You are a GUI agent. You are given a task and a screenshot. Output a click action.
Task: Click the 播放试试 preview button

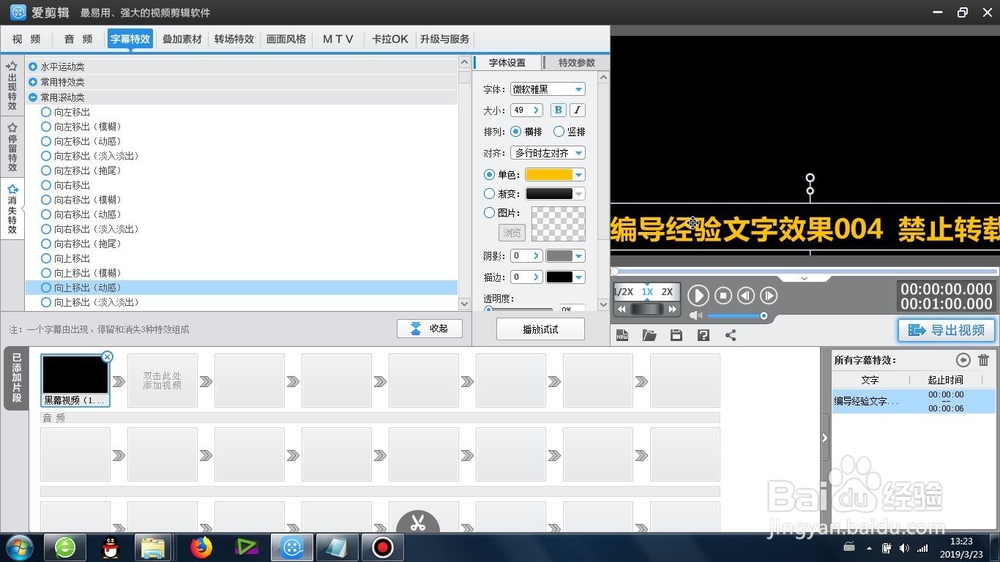click(540, 329)
